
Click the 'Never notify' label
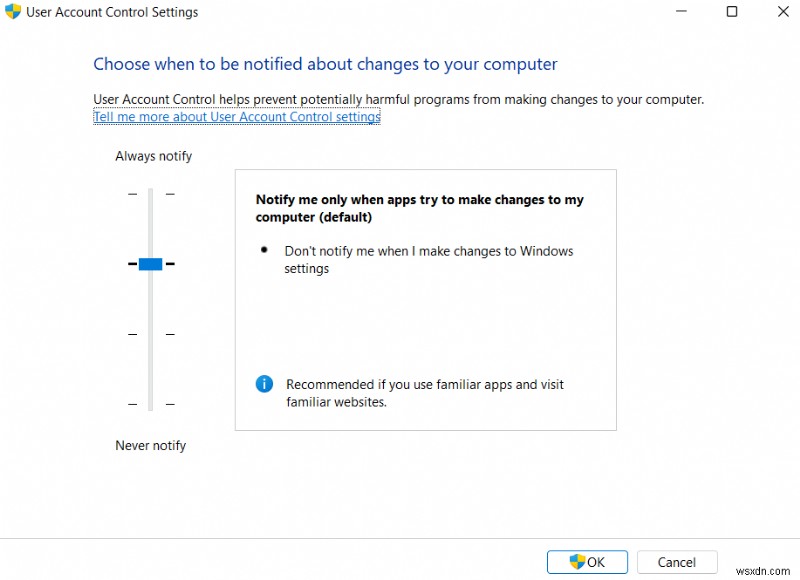tap(150, 446)
